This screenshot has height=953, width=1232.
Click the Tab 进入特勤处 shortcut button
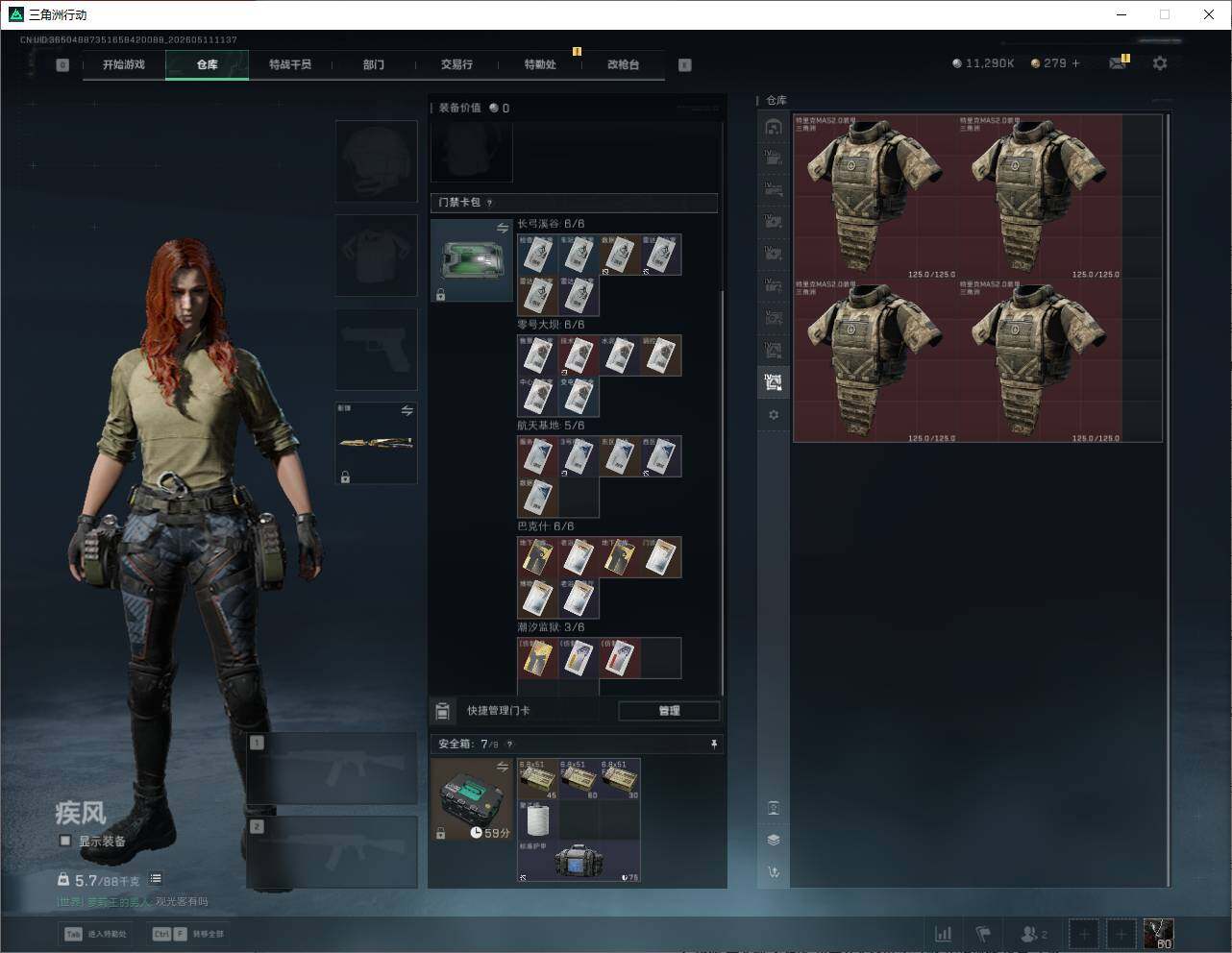click(x=95, y=934)
